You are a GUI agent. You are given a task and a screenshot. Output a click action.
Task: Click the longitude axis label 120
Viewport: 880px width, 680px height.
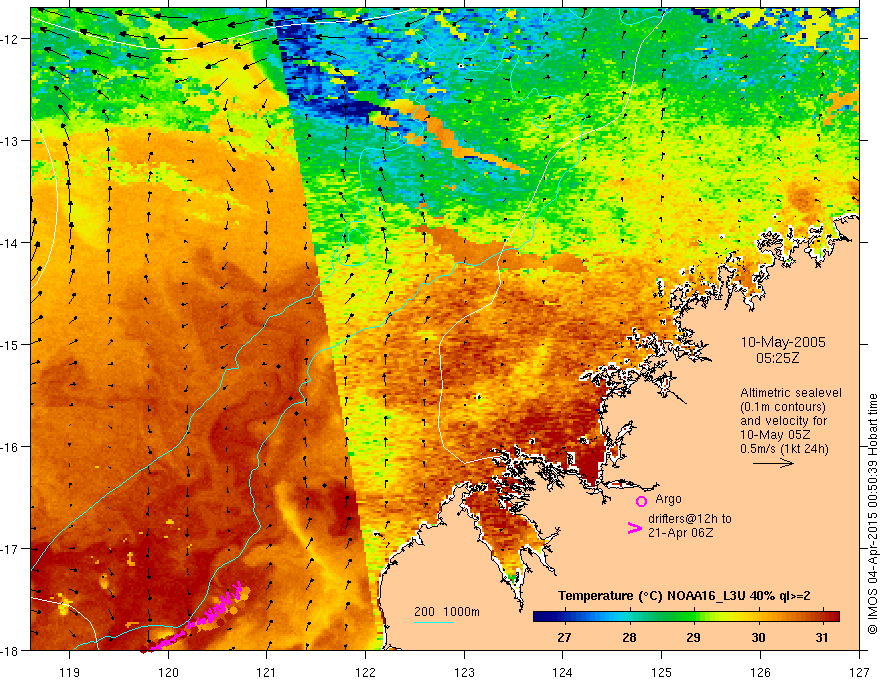168,672
